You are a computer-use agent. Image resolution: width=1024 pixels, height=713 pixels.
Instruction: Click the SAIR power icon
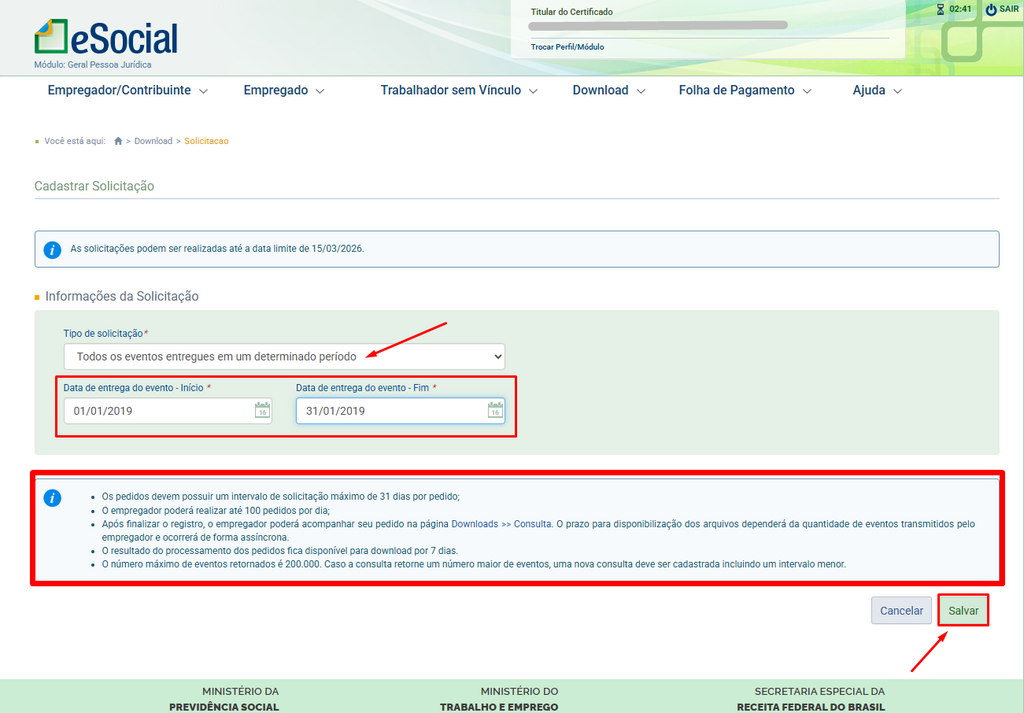pos(991,9)
